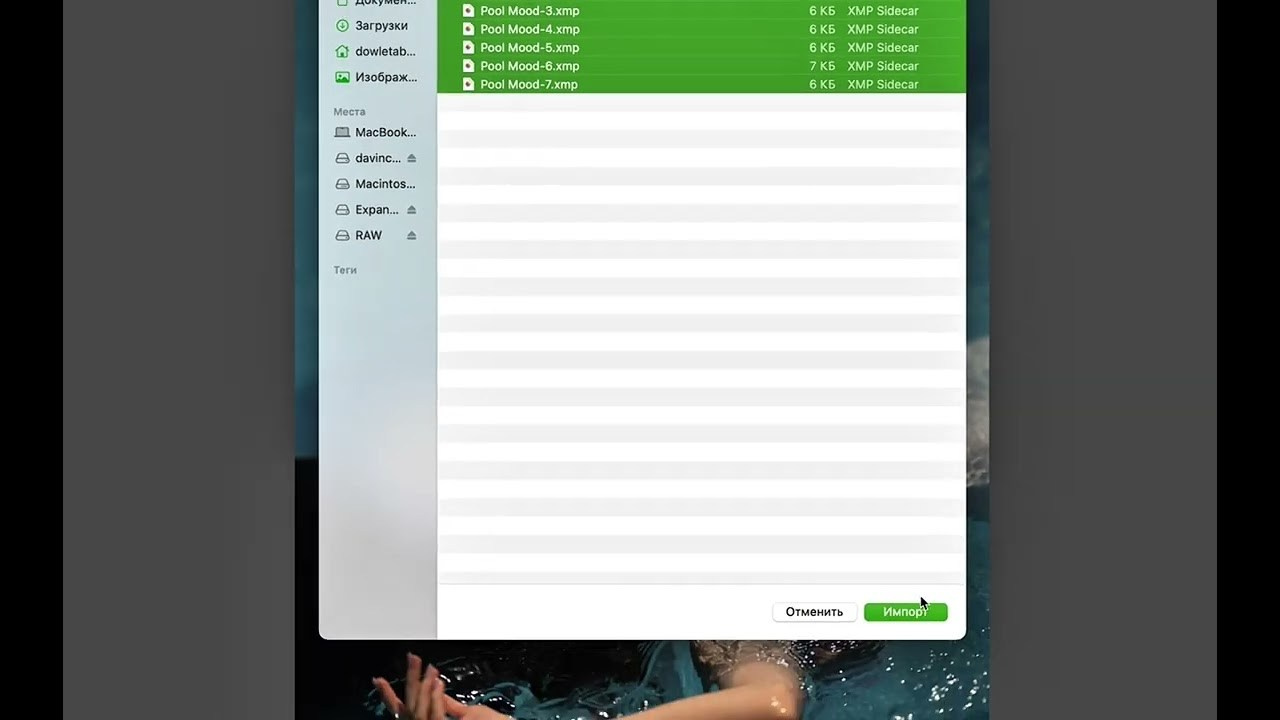Viewport: 1280px width, 720px height.
Task: Open Загрузки folder in sidebar
Action: pyautogui.click(x=380, y=25)
